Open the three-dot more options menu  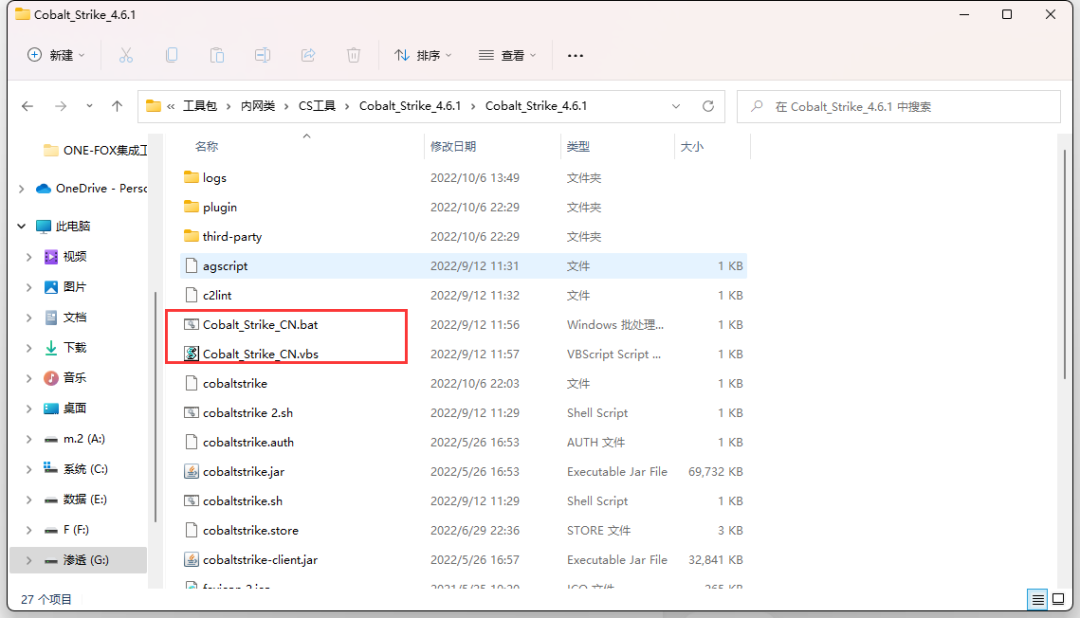coord(575,55)
